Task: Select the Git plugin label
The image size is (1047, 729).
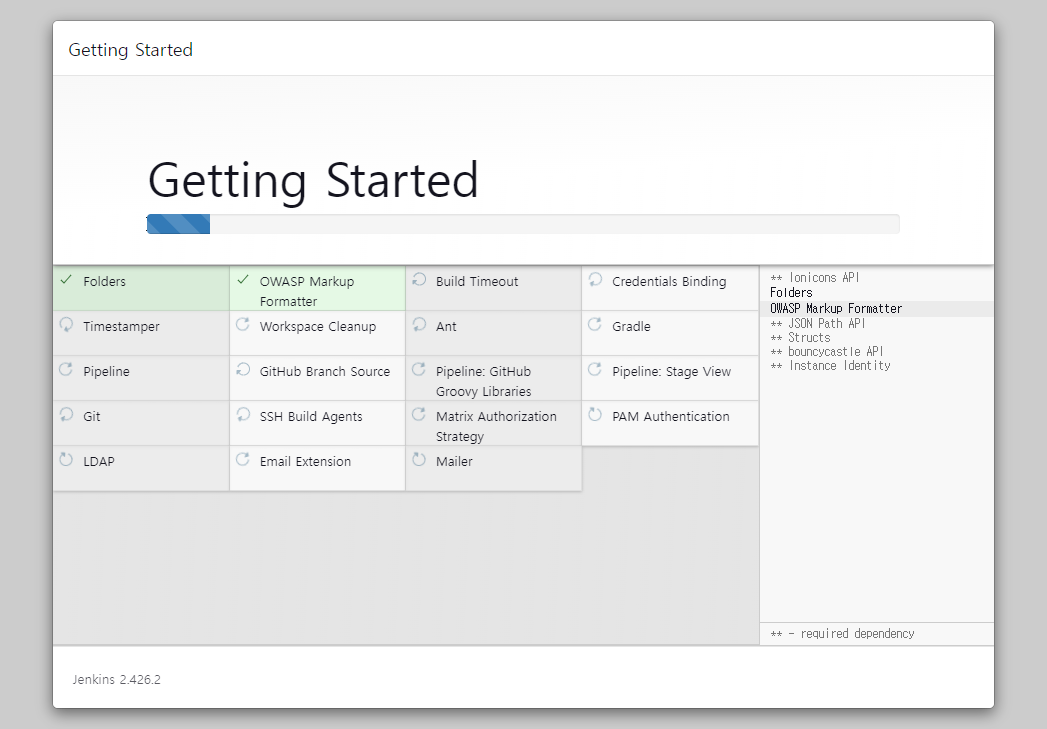Action: click(x=91, y=417)
